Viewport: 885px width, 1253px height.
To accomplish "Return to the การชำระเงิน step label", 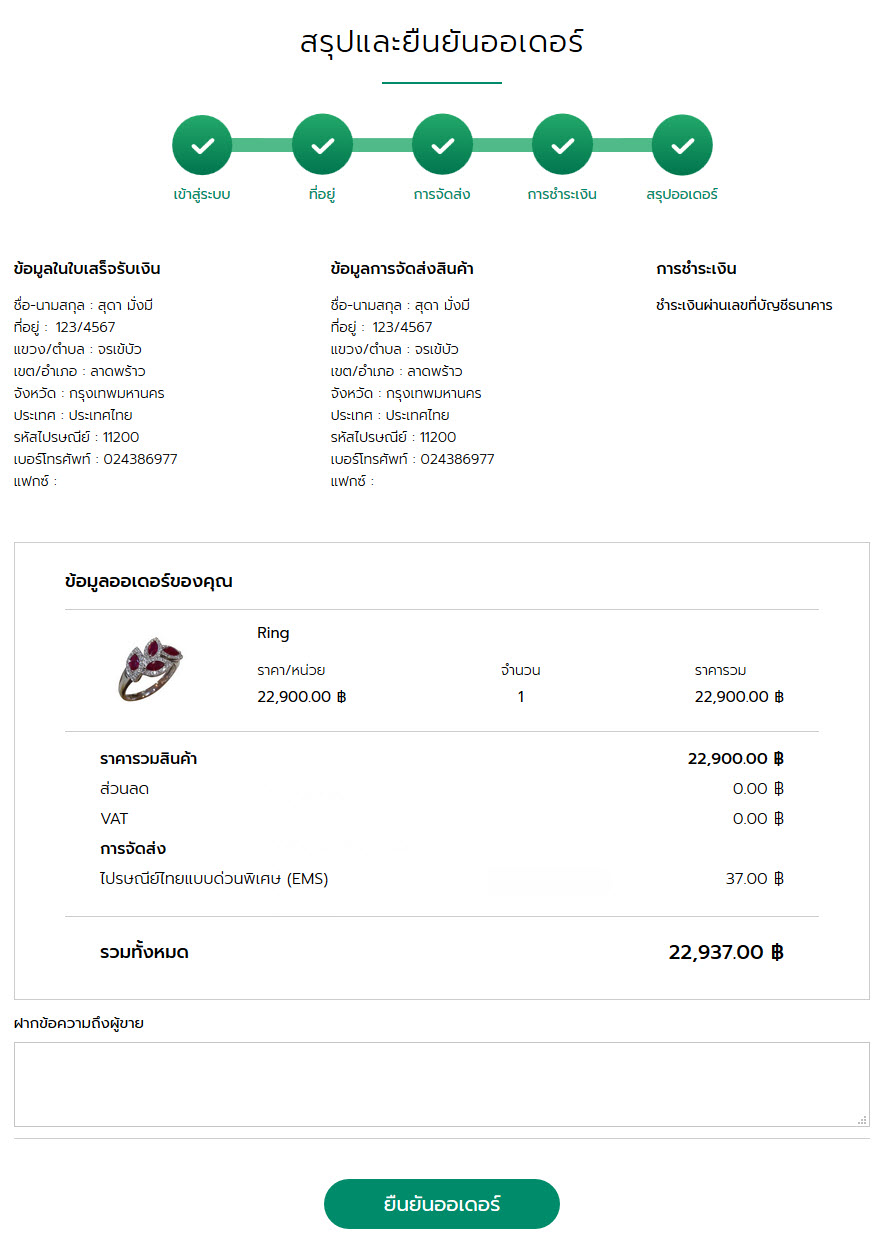I will point(562,194).
